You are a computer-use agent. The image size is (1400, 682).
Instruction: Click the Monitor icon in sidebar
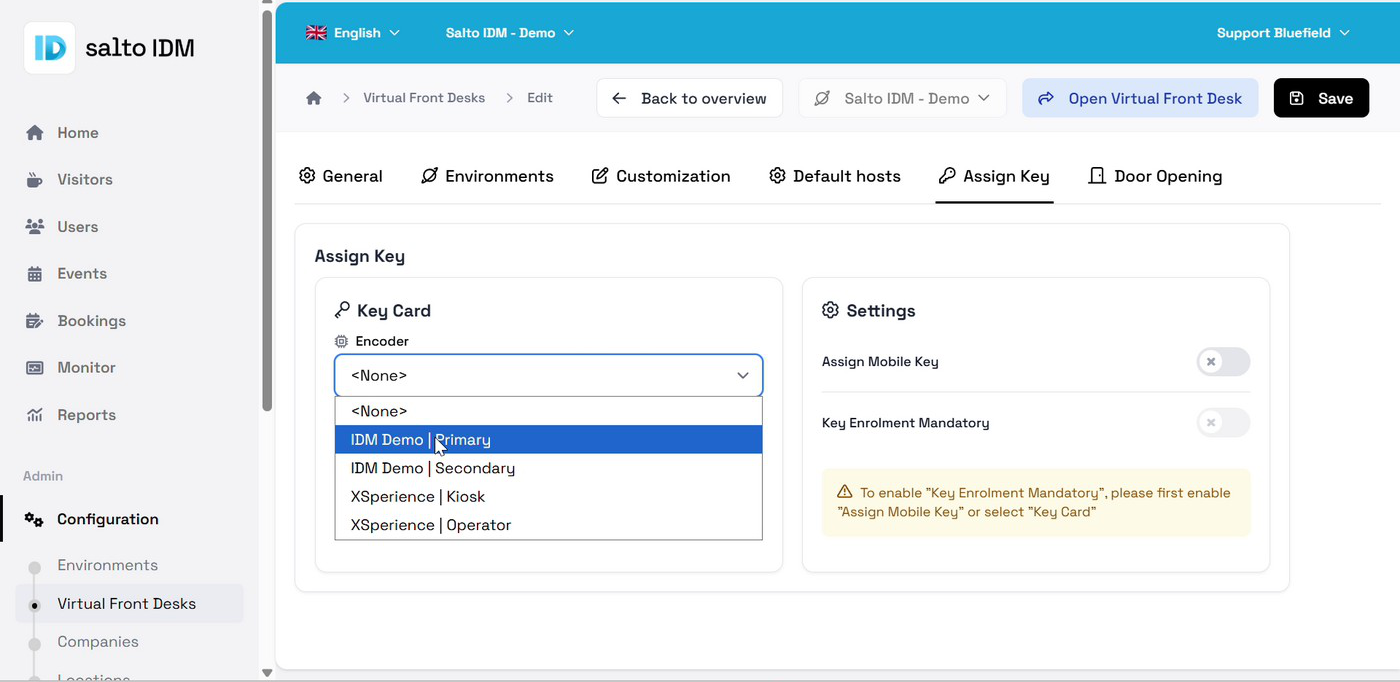point(35,368)
